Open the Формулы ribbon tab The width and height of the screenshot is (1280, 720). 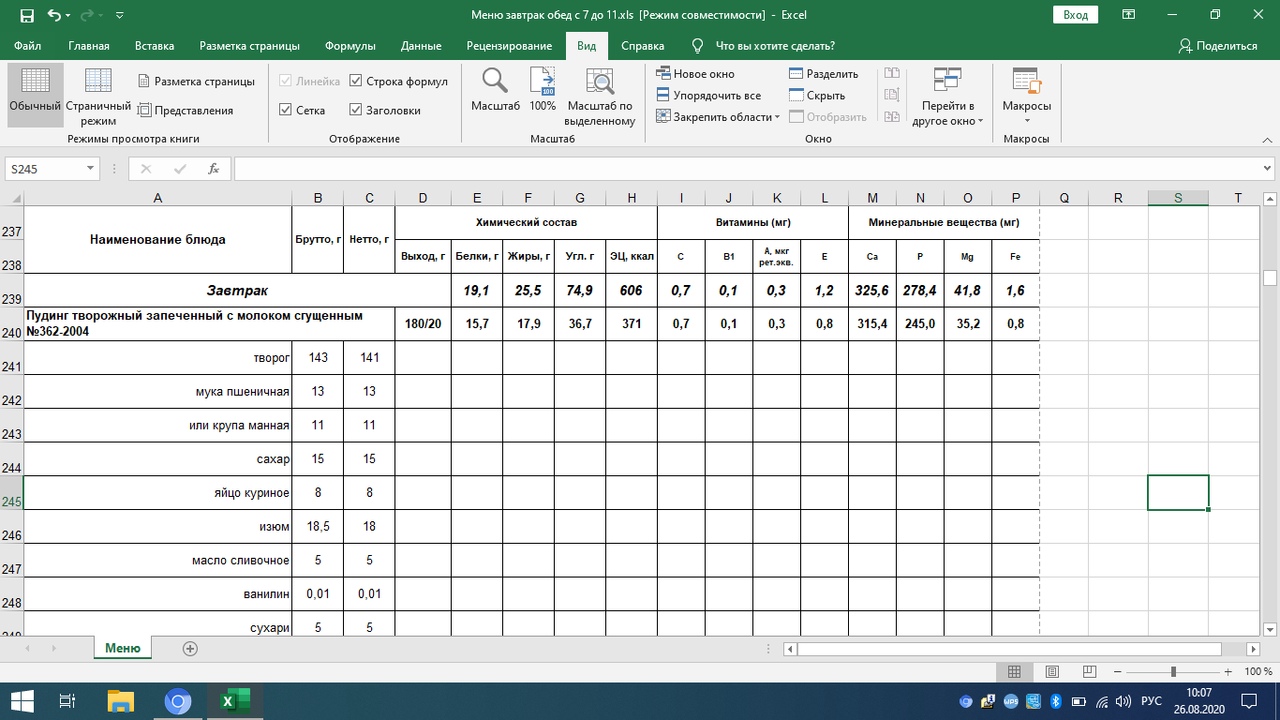[x=350, y=46]
